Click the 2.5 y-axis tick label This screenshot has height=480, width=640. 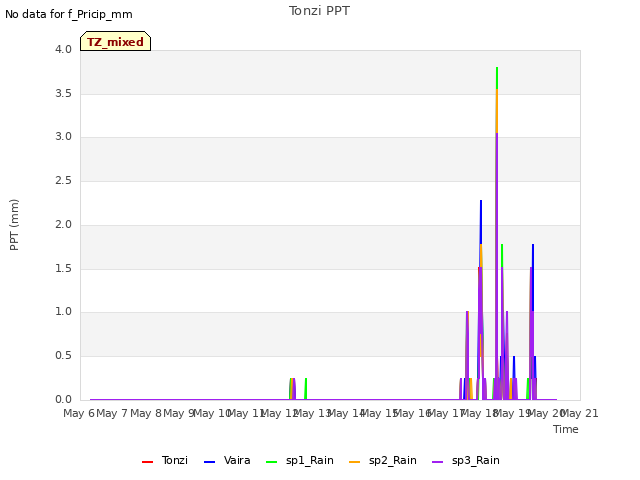(x=63, y=180)
